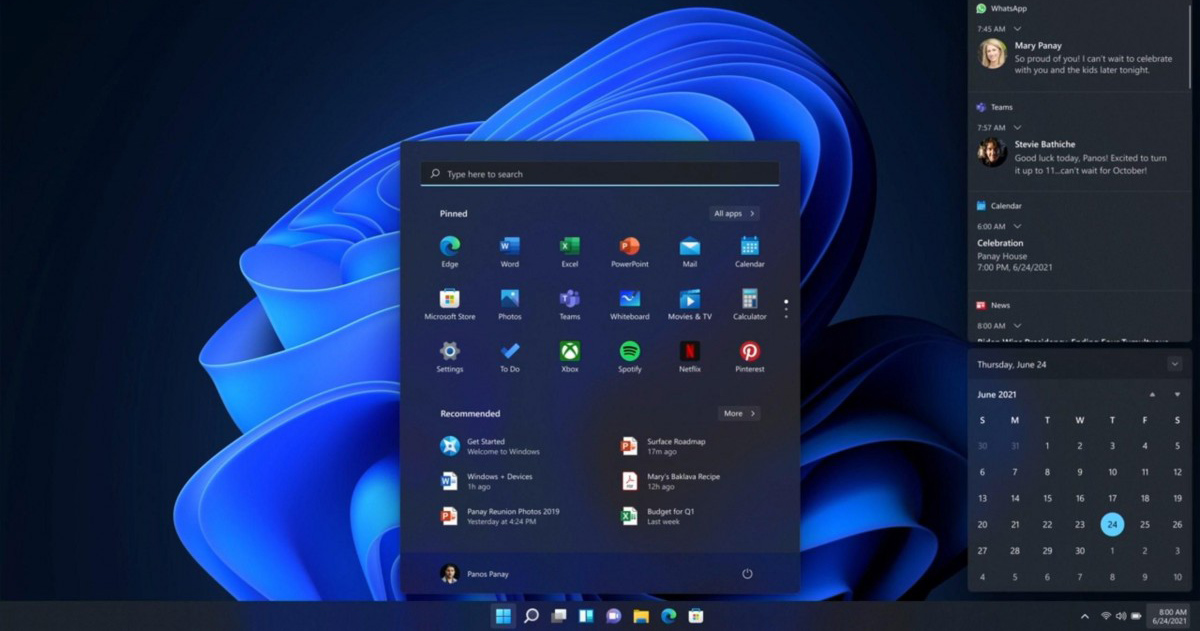Screen dimensions: 1200x631
Task: Open the Mail app
Action: coord(690,251)
